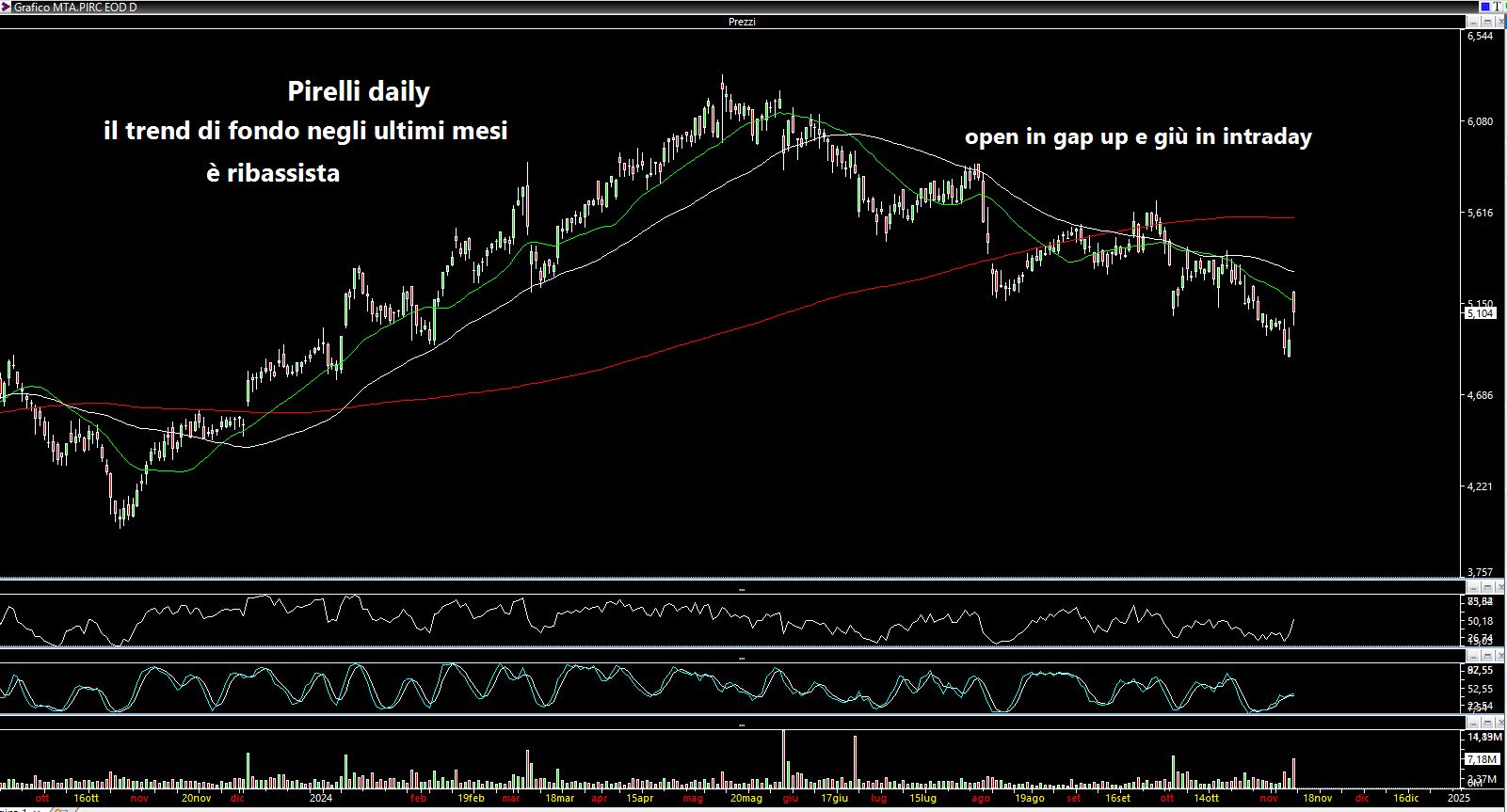Click the Grafico MTA.PIRC EOD D window title

74,7
